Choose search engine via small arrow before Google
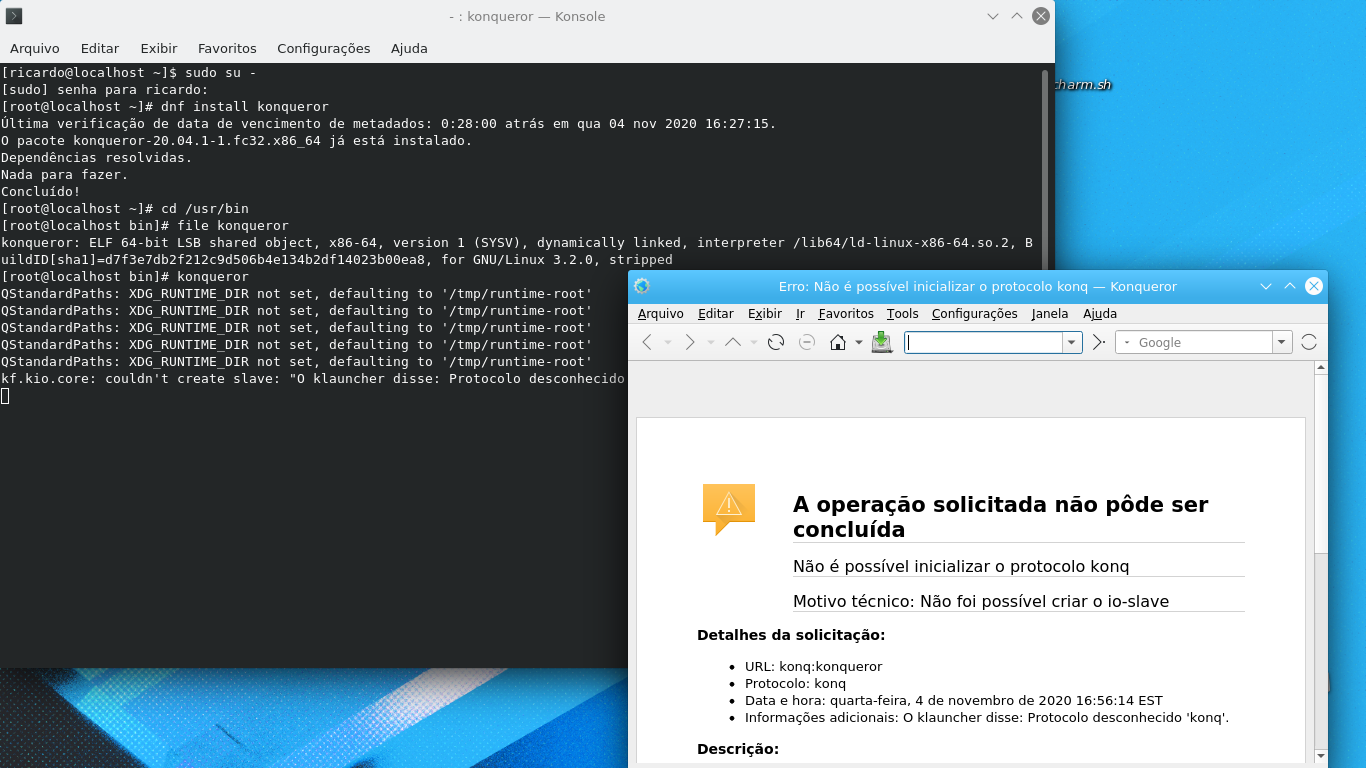This screenshot has height=768, width=1366. (1127, 342)
